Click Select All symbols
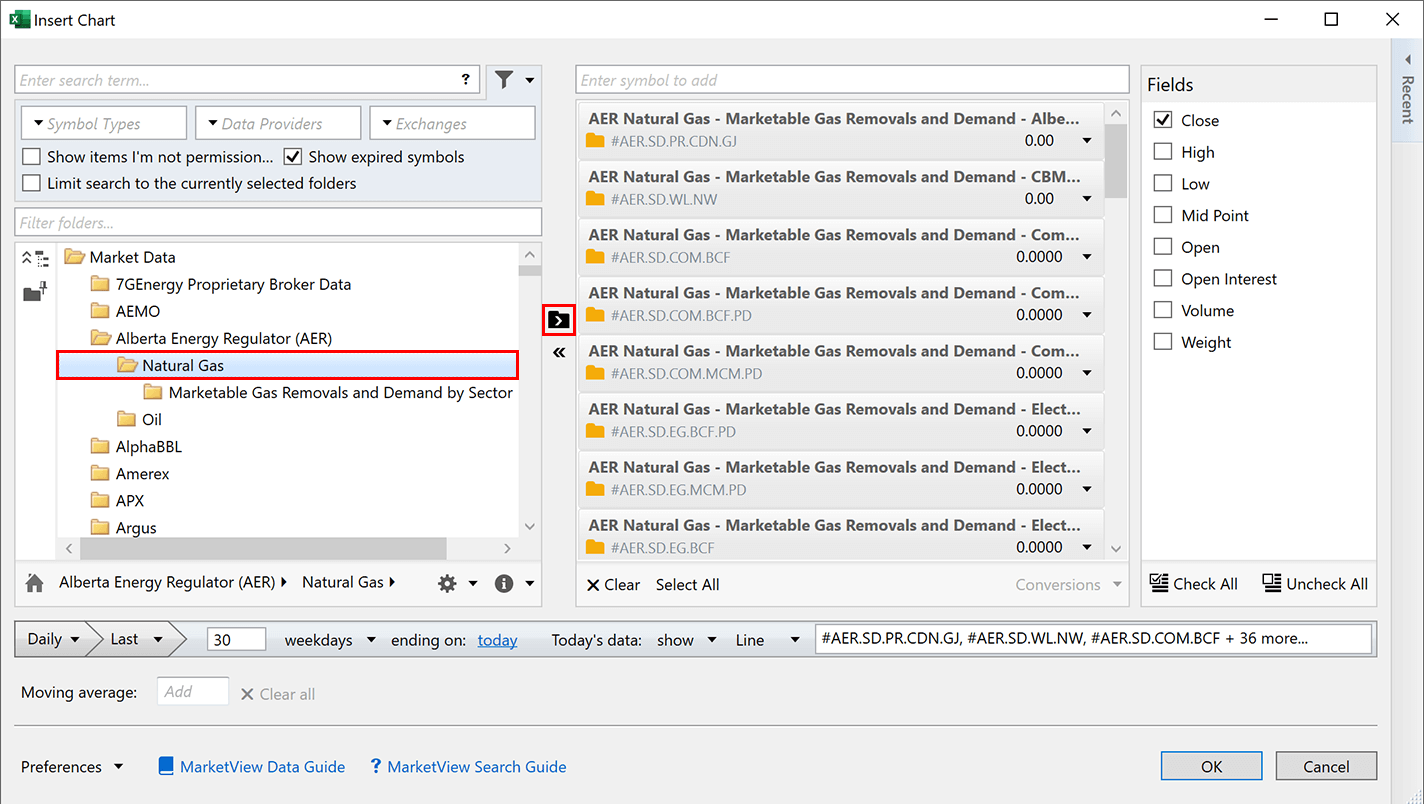The image size is (1424, 804). tap(687, 585)
